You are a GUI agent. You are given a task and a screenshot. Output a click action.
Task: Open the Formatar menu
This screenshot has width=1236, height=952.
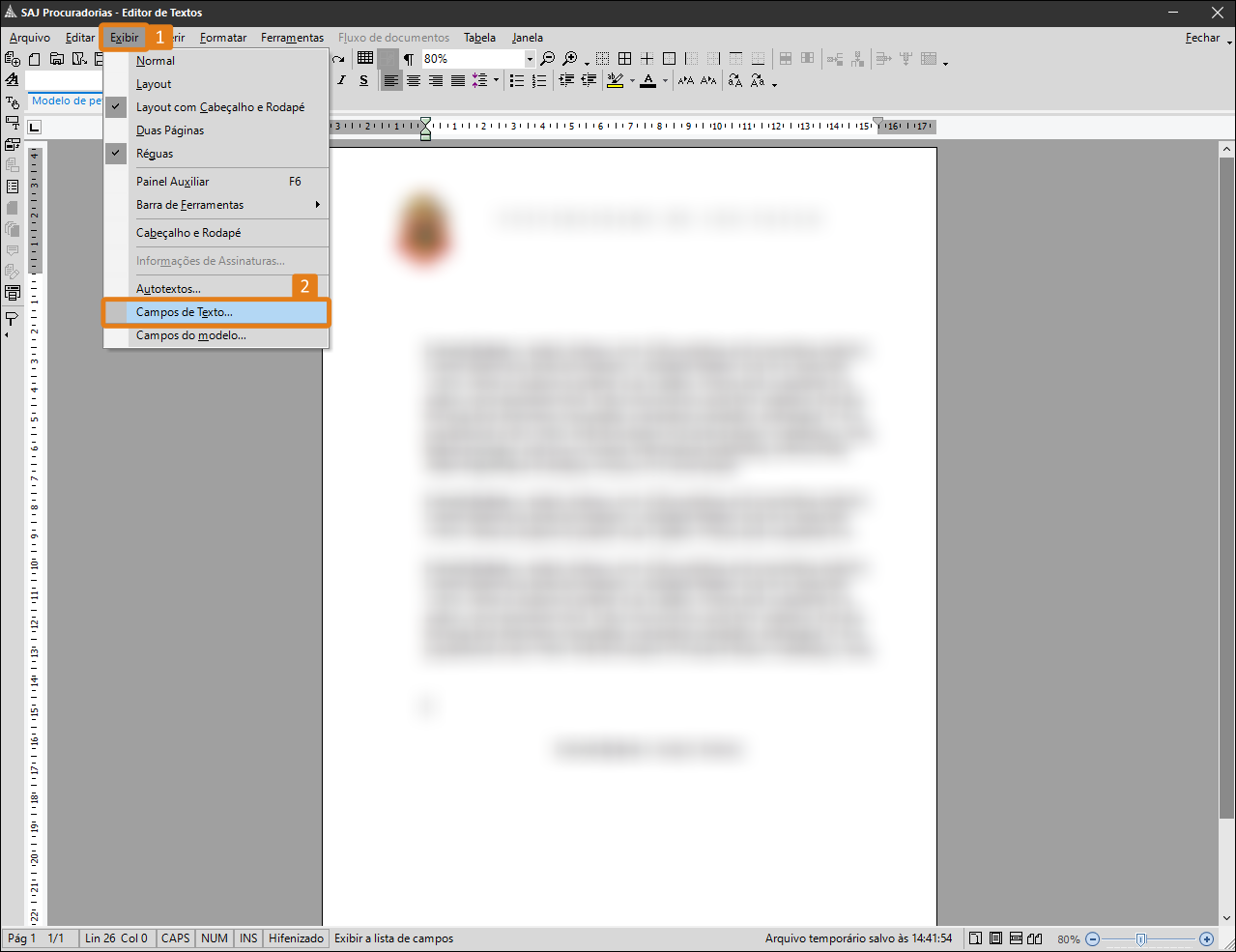pyautogui.click(x=223, y=38)
